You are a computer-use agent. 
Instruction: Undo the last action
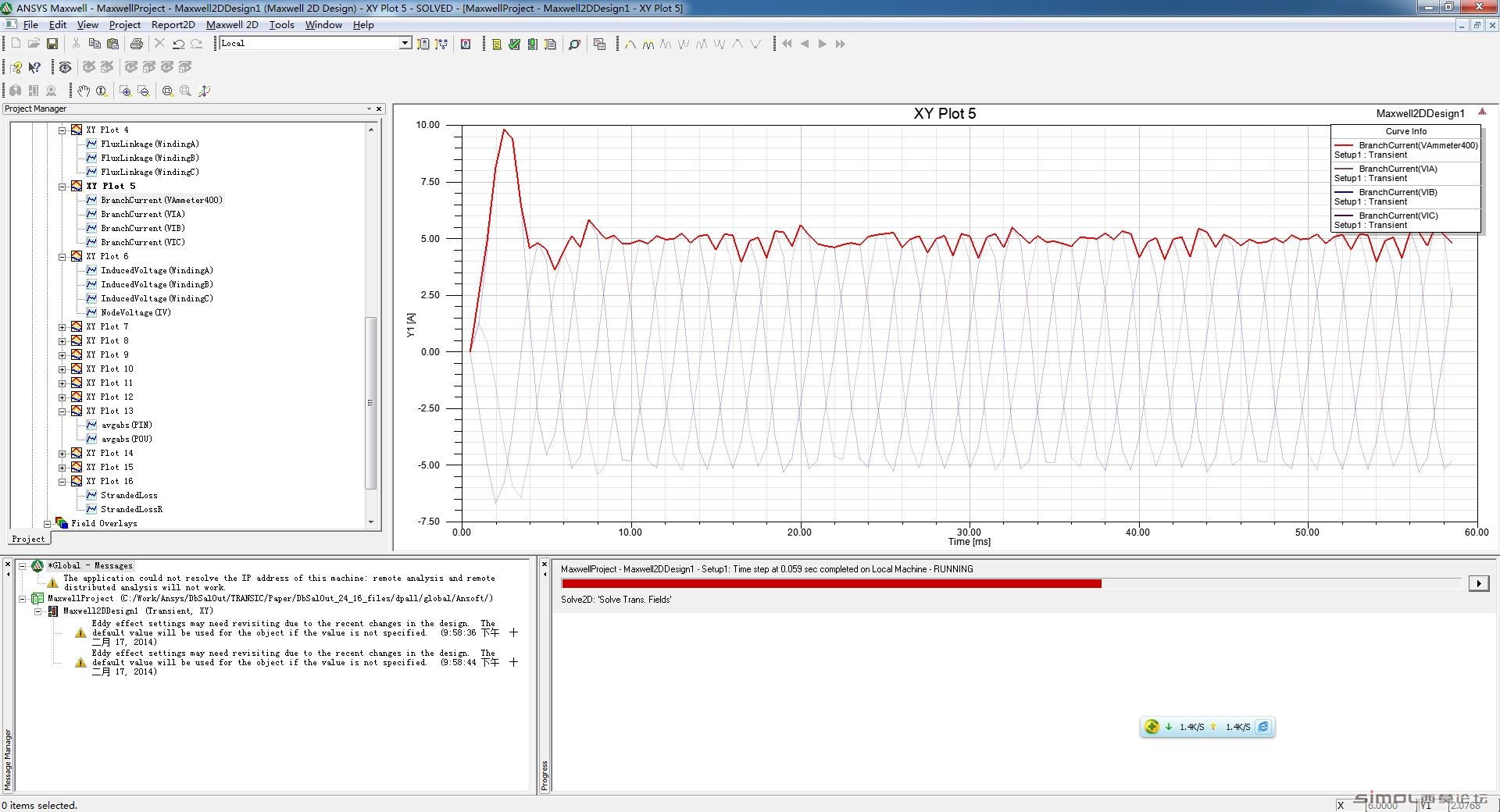[x=178, y=44]
